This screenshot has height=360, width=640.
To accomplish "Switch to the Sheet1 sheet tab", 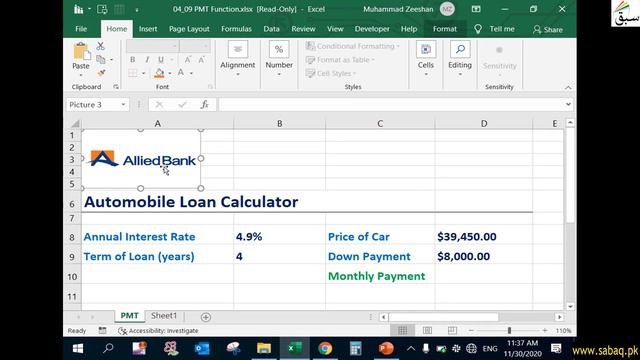I will 164,316.
